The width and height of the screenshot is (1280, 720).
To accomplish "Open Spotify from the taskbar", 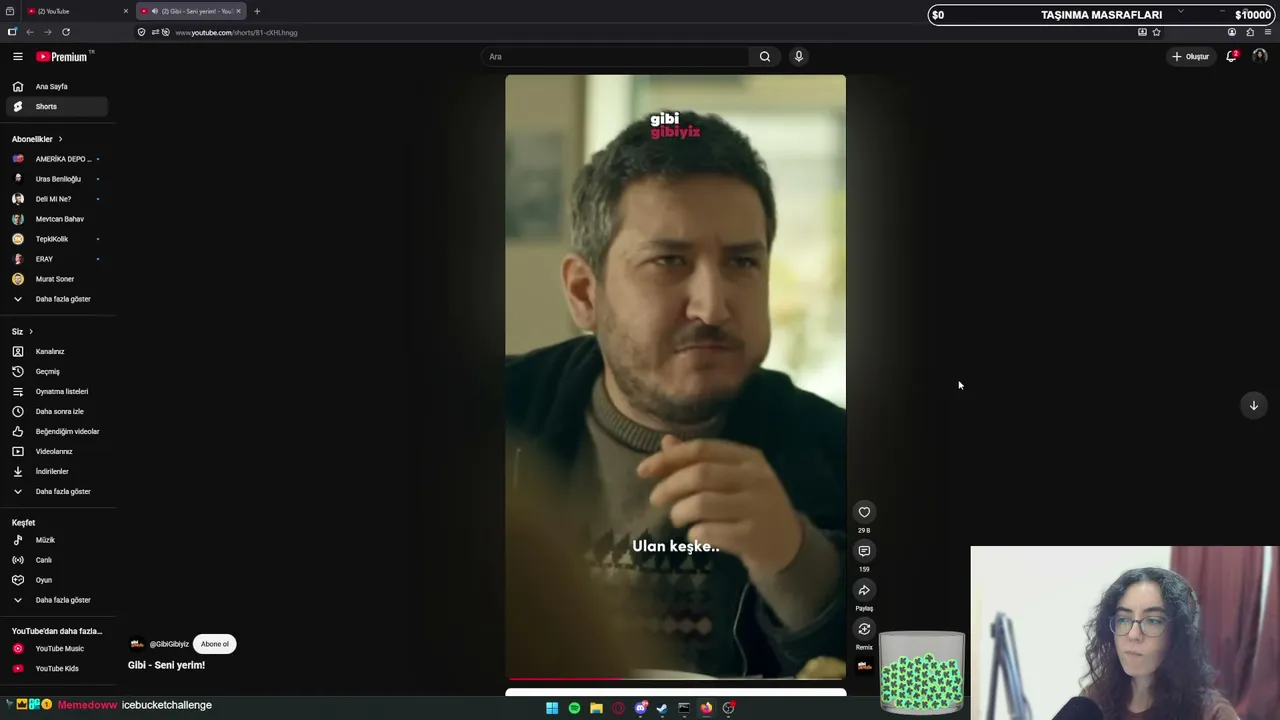I will pos(574,708).
